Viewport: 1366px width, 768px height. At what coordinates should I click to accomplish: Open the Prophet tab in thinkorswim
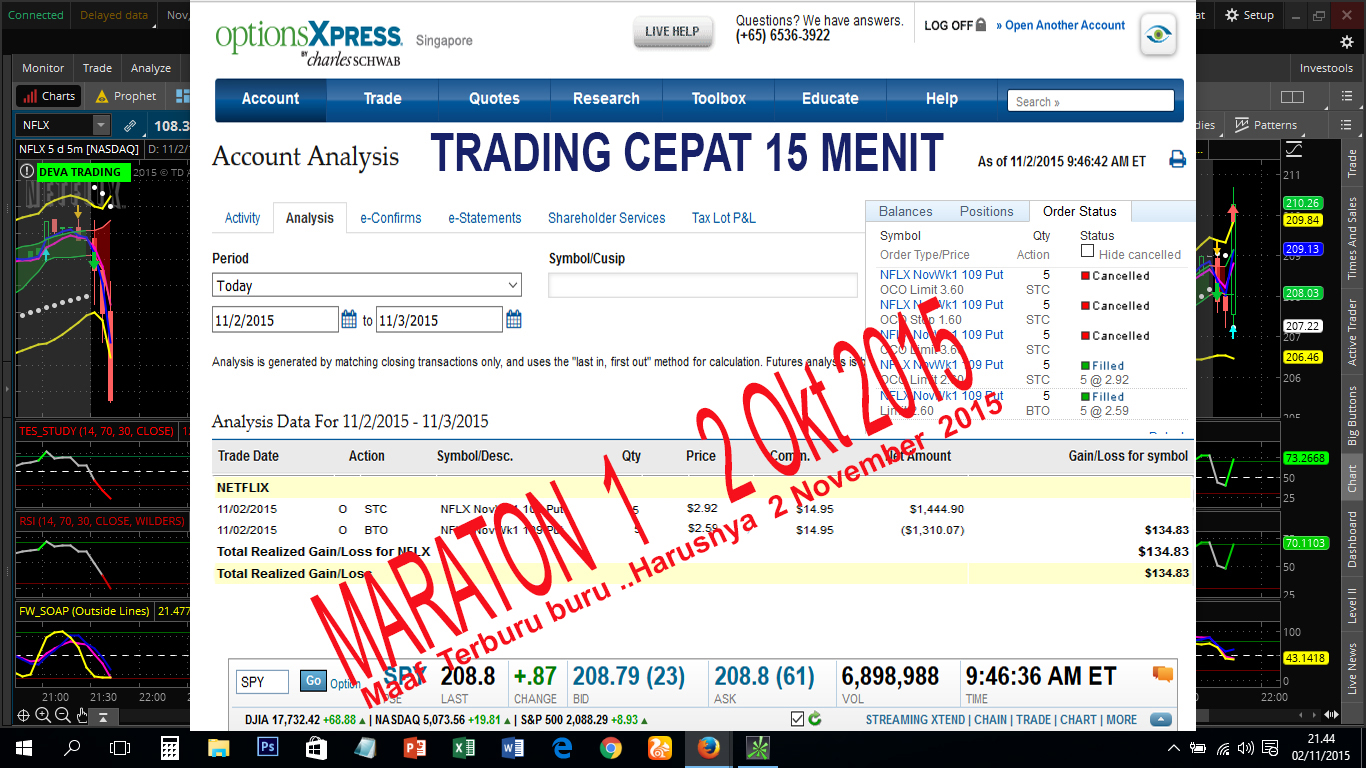(125, 96)
